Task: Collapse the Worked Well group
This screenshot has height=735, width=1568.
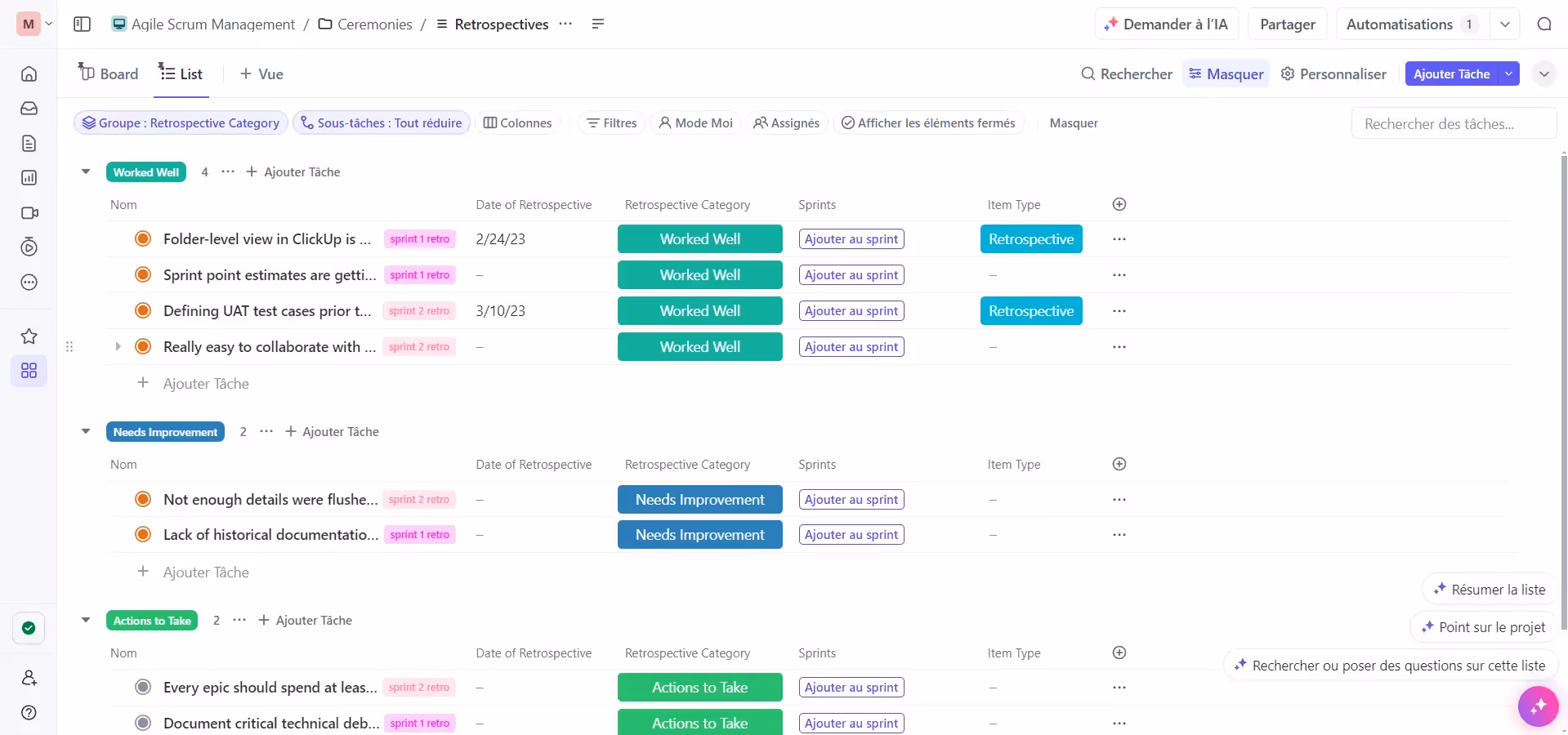Action: (86, 171)
